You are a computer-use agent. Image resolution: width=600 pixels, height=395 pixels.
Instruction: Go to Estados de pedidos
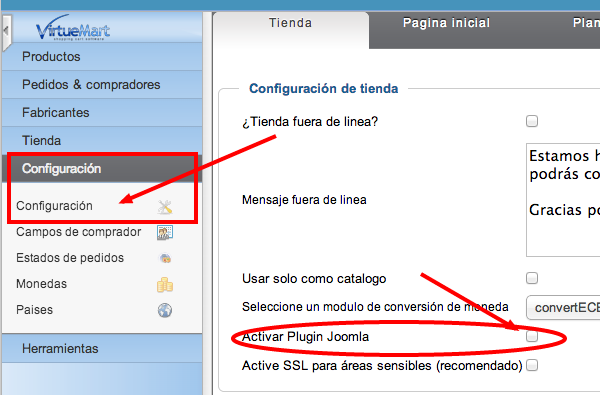tap(70, 258)
